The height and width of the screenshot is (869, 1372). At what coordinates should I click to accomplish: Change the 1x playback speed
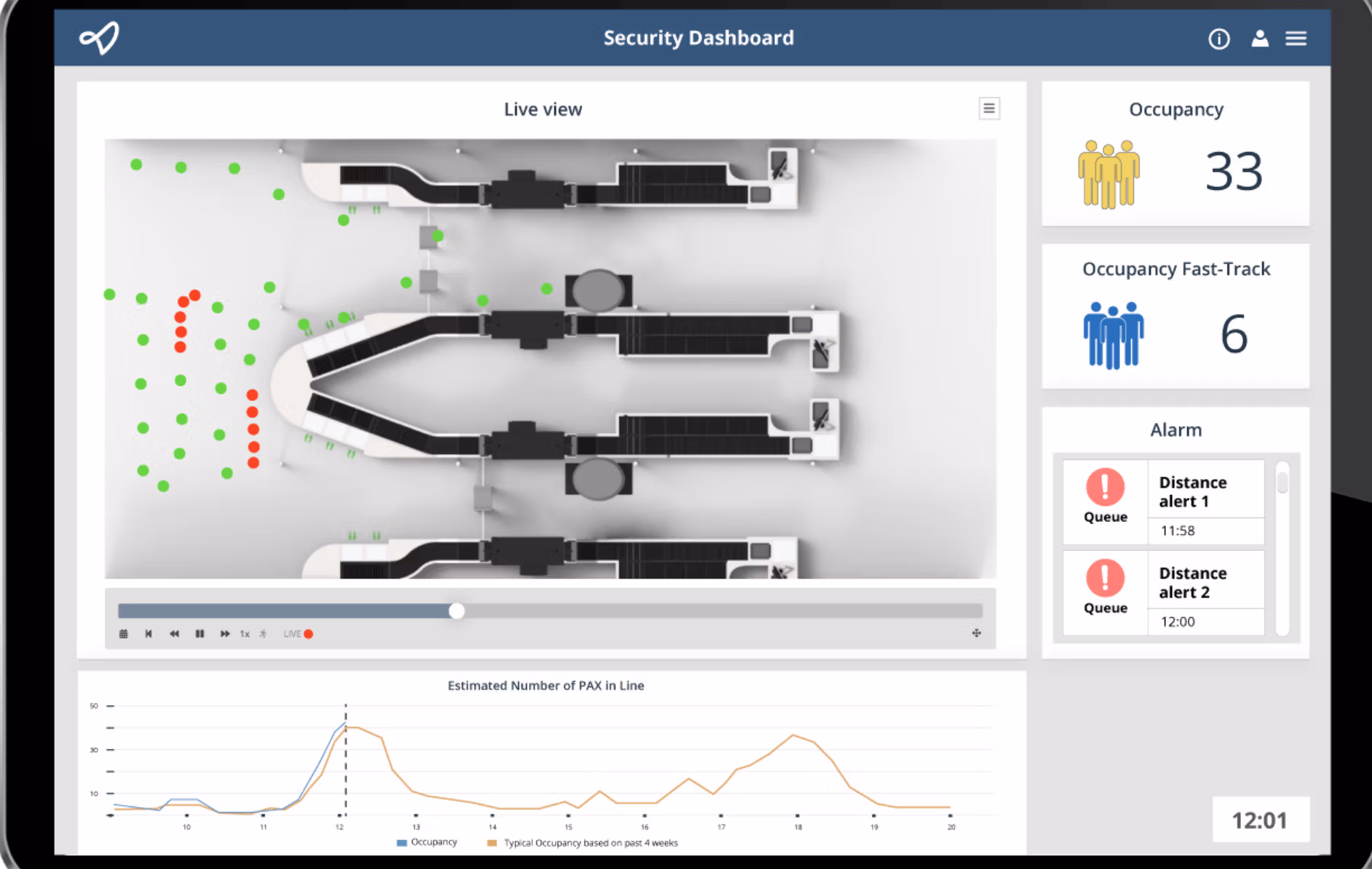pyautogui.click(x=245, y=634)
